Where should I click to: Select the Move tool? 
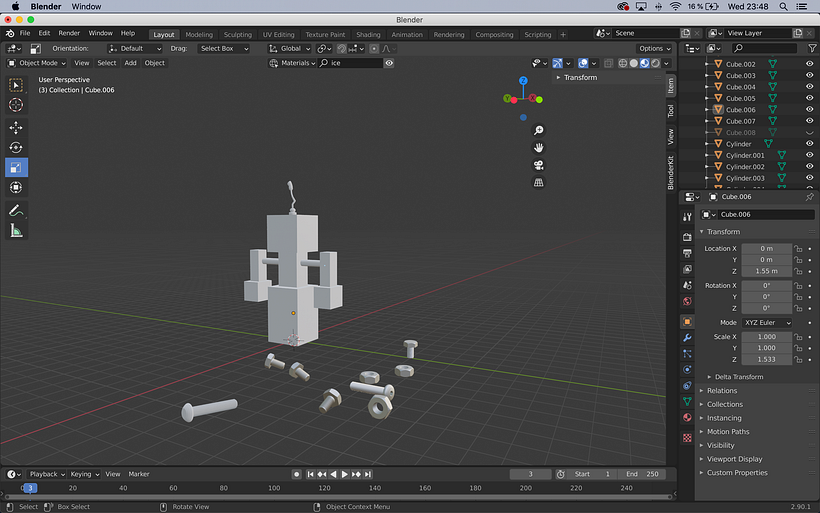16,128
